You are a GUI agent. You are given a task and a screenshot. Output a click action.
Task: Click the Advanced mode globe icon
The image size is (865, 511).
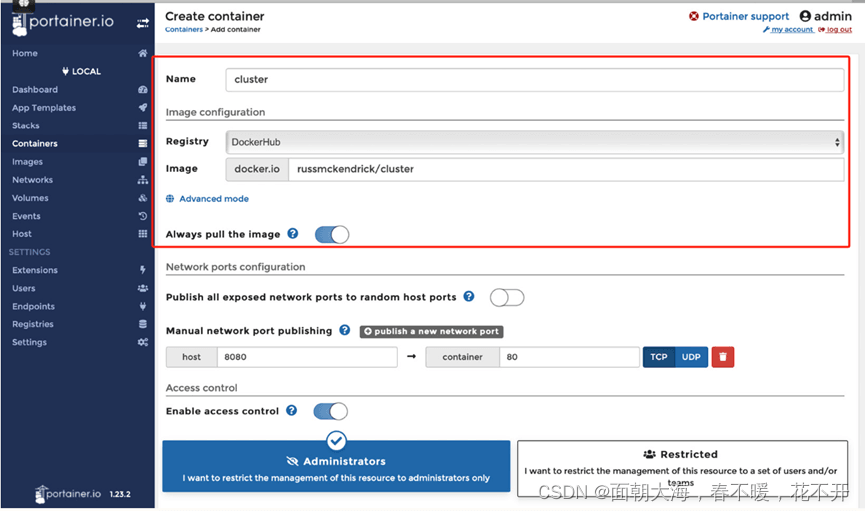(x=170, y=199)
